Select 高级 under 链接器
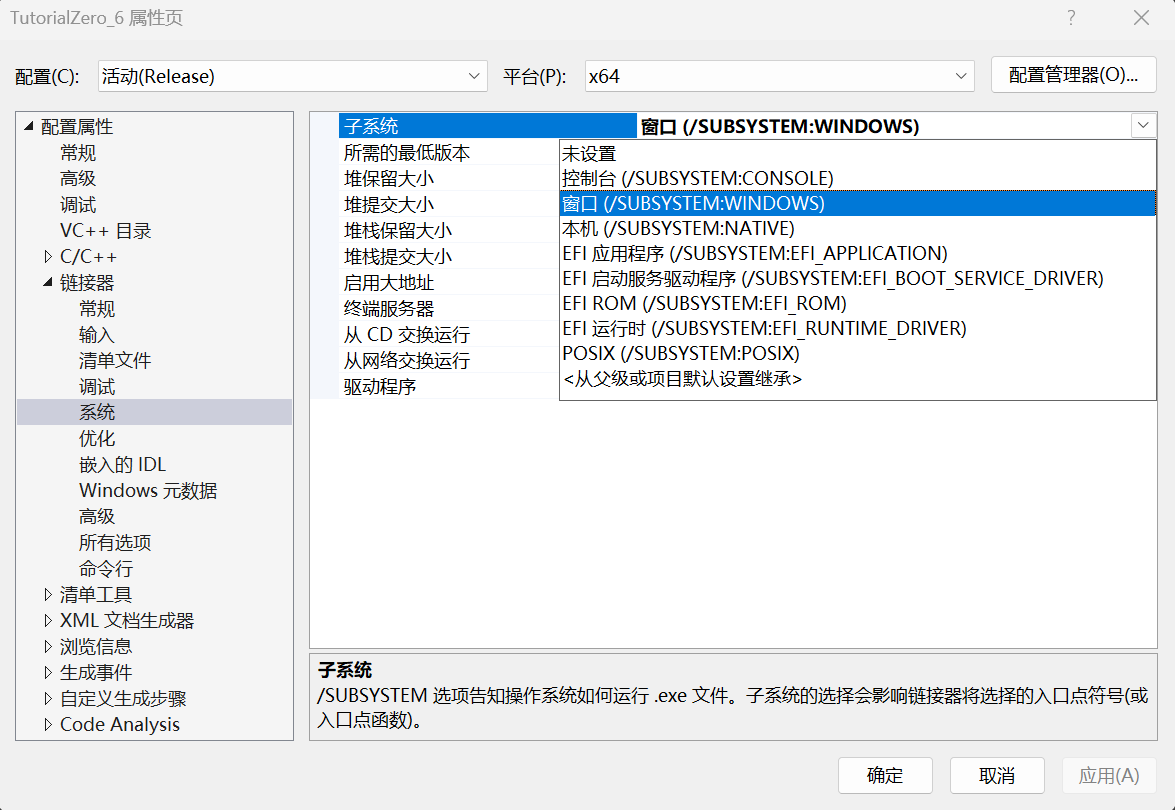Viewport: 1175px width, 810px height. coord(97,516)
